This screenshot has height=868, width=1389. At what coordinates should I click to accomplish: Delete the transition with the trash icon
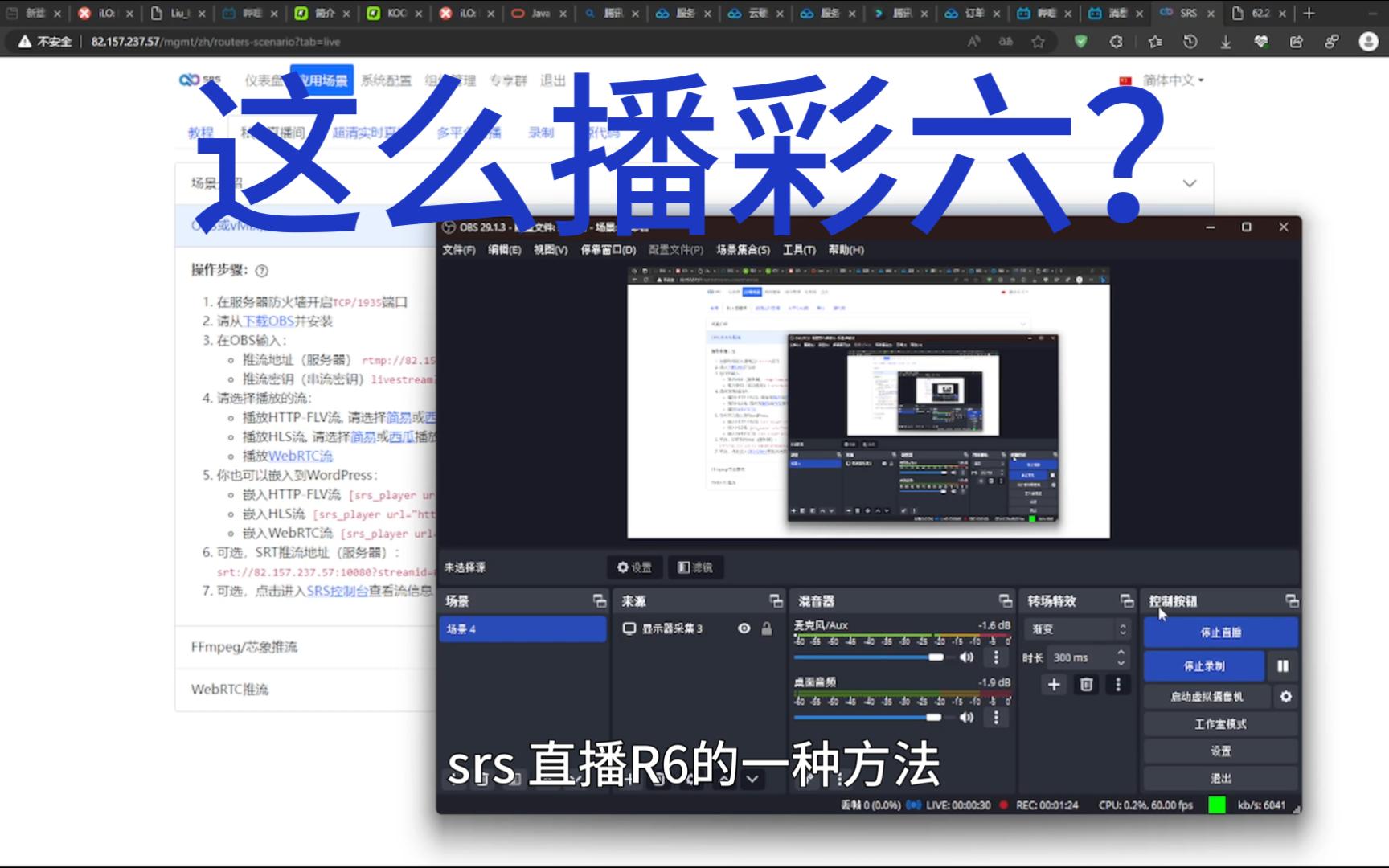click(1086, 685)
